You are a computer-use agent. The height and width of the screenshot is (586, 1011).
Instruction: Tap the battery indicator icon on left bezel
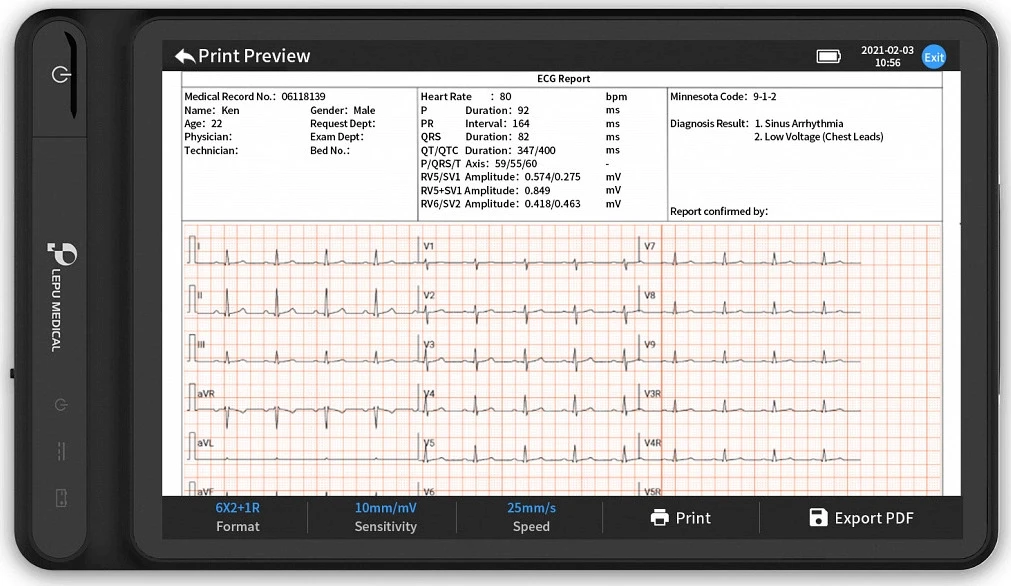click(61, 497)
